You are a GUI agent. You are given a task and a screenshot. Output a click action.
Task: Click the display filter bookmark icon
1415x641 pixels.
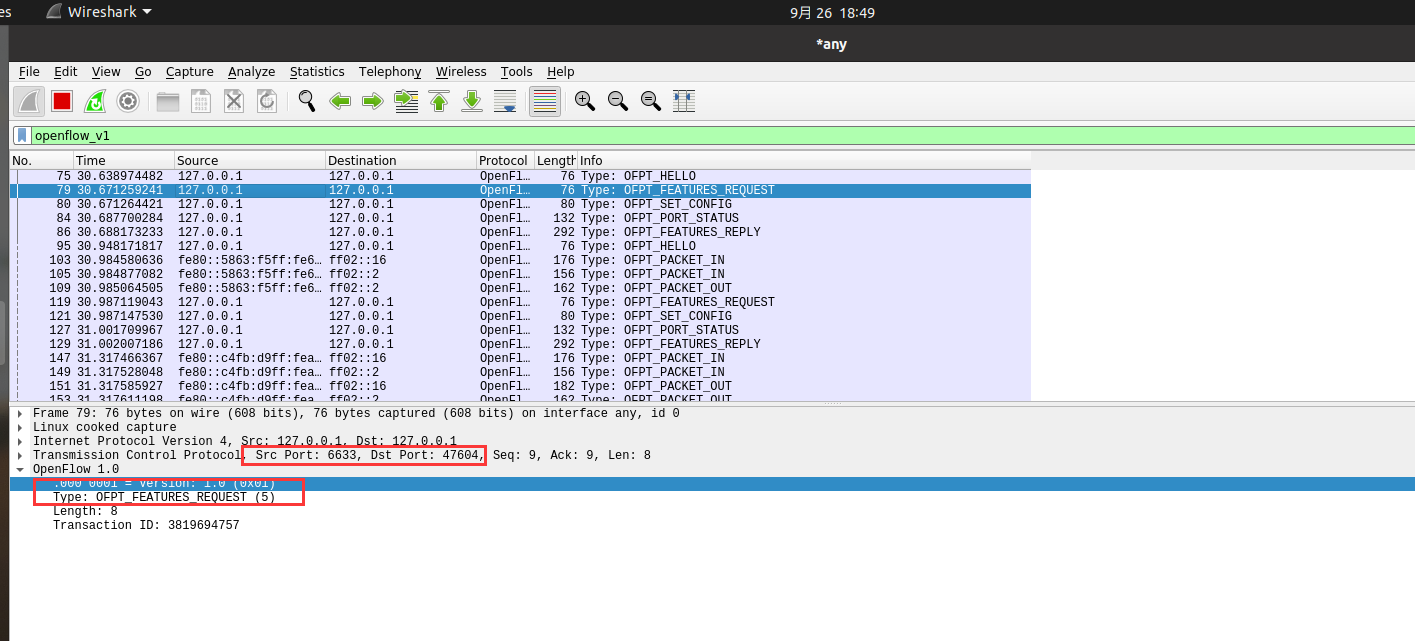[22, 135]
